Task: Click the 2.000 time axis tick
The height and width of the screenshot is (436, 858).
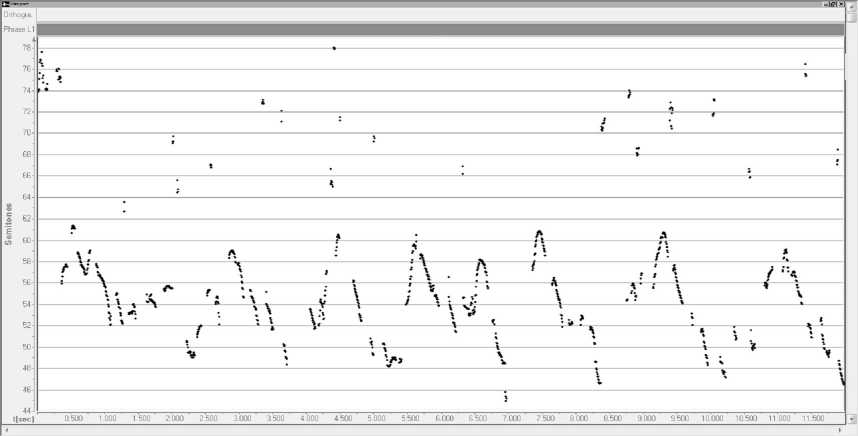Action: pyautogui.click(x=175, y=418)
